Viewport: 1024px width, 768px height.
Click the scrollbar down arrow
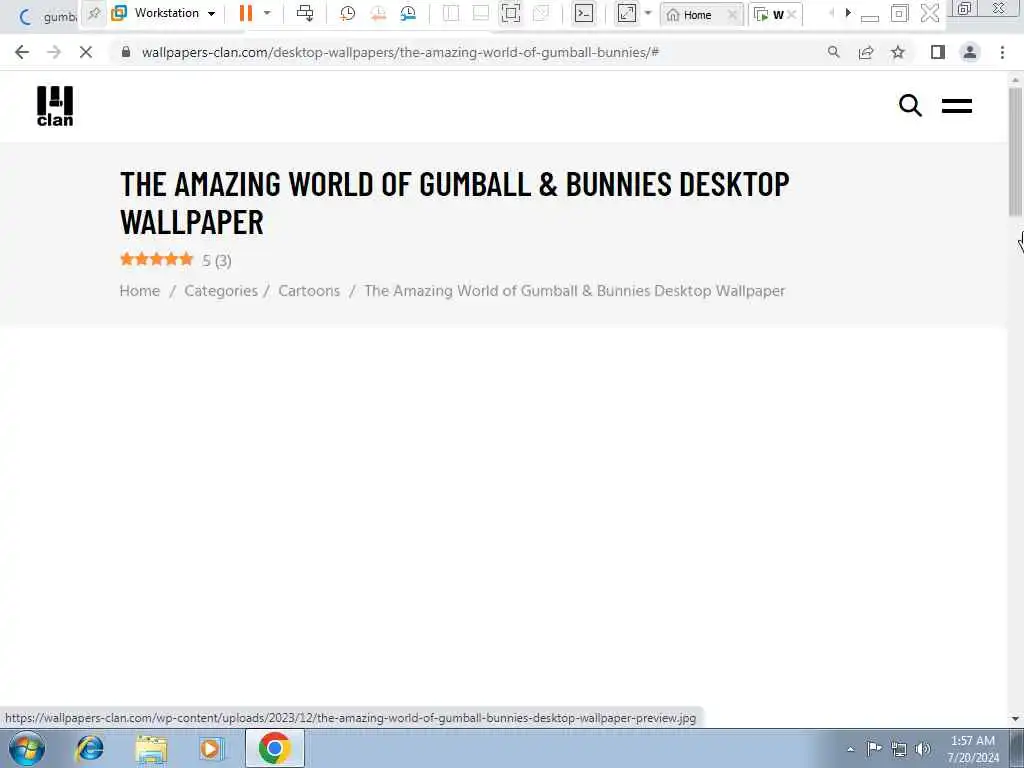(1015, 719)
